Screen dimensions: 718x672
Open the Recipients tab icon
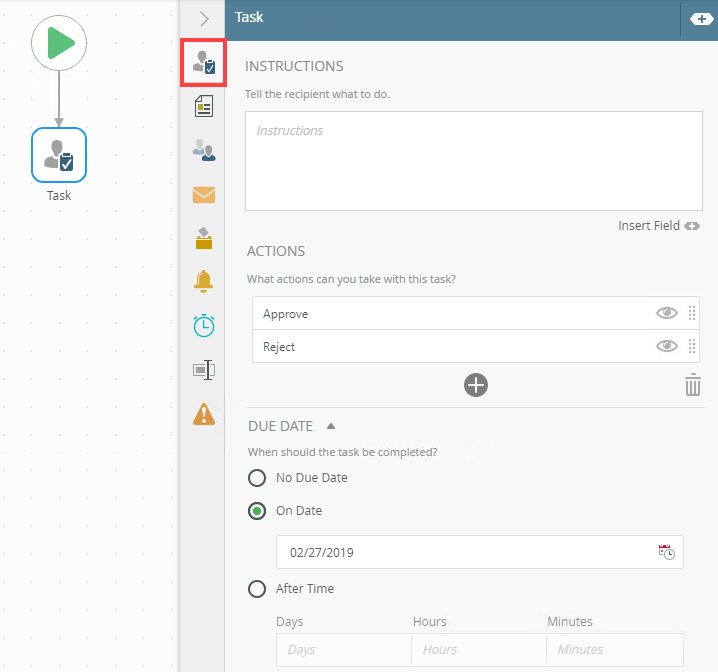(204, 150)
